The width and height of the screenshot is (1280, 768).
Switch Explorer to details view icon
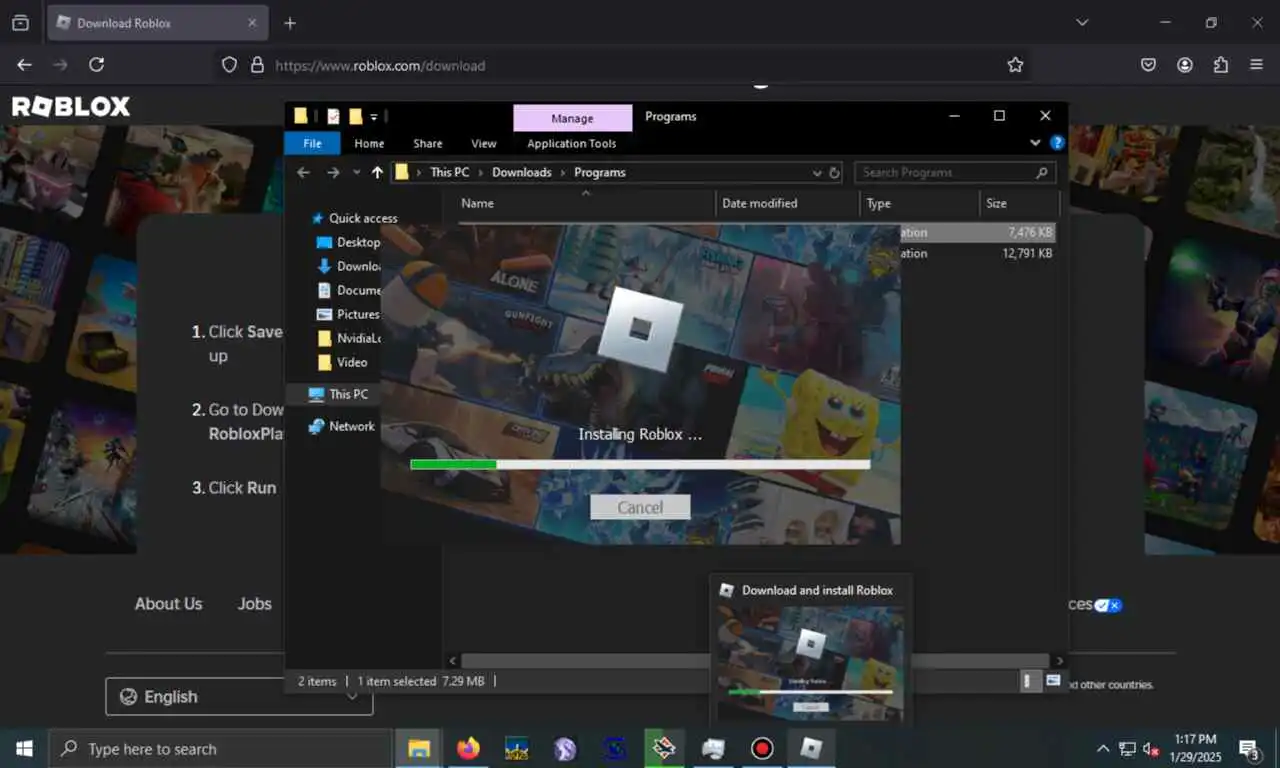click(x=1029, y=681)
